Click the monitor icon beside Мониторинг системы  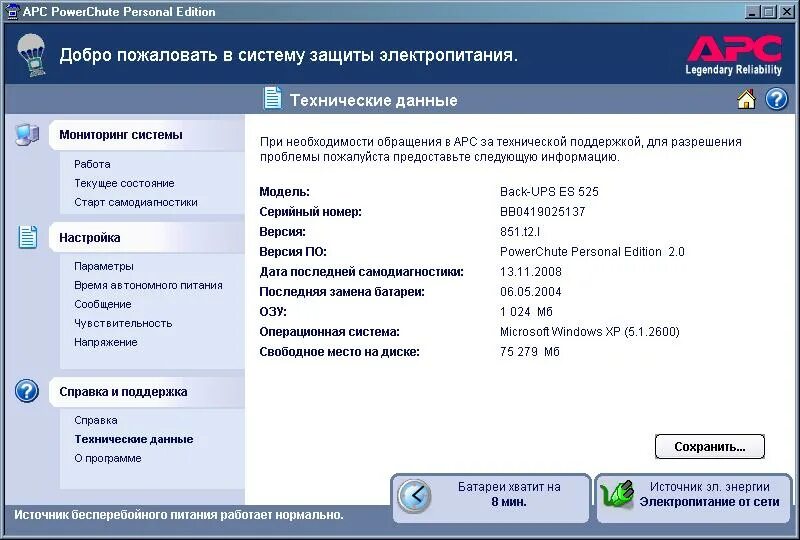click(28, 135)
